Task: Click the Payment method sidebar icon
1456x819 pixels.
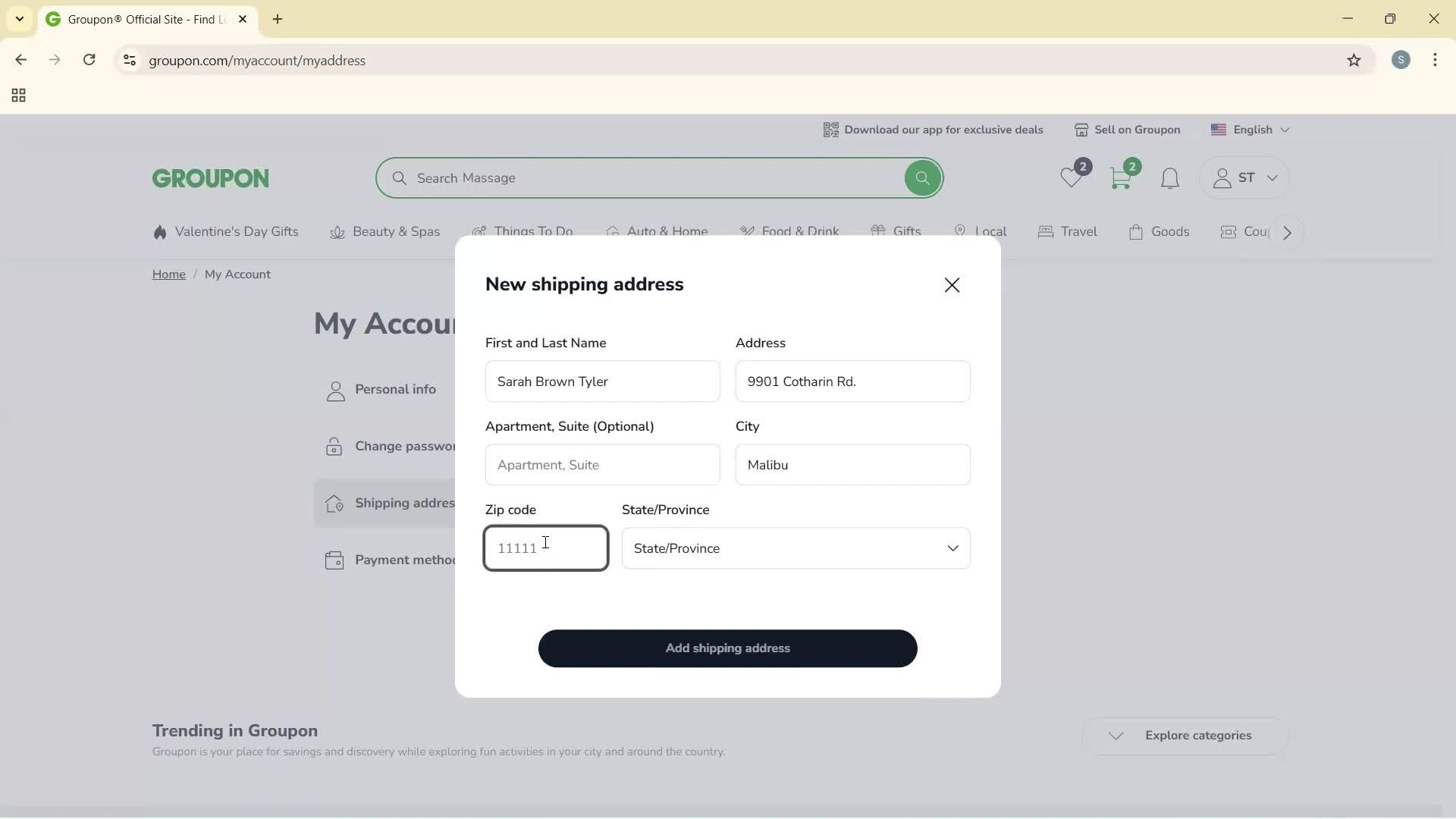Action: coord(334,560)
